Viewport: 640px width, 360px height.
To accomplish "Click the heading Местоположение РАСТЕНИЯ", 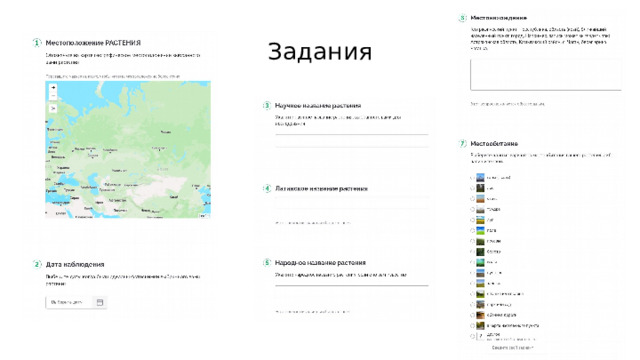I will [x=93, y=43].
